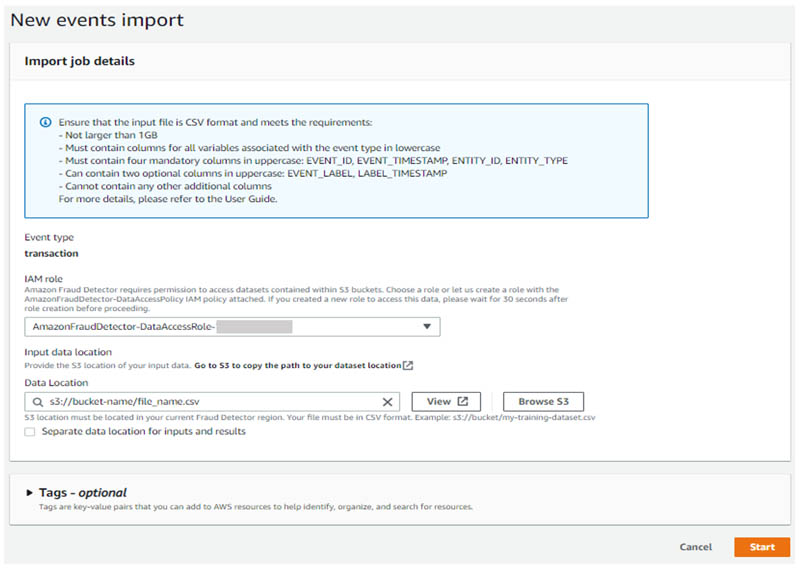The image size is (800, 568).
Task: Click the transaction event type value
Action: click(52, 254)
